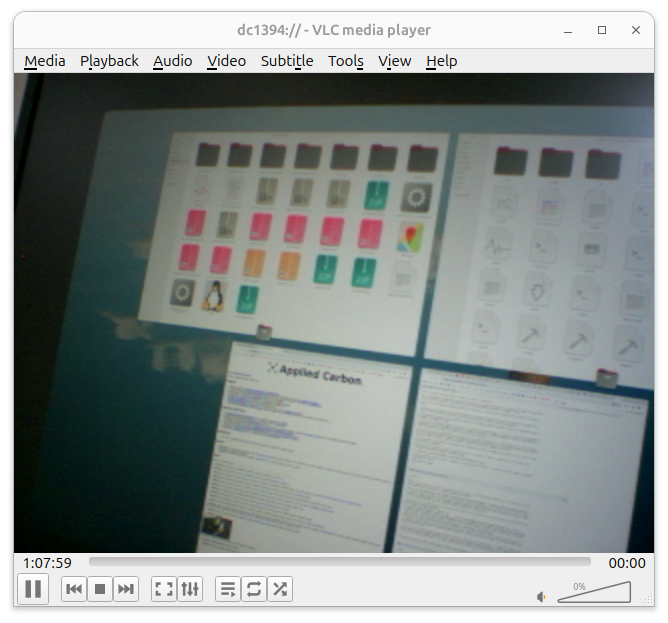Adjust the volume slider
Viewport: 668px width, 623px height.
594,592
